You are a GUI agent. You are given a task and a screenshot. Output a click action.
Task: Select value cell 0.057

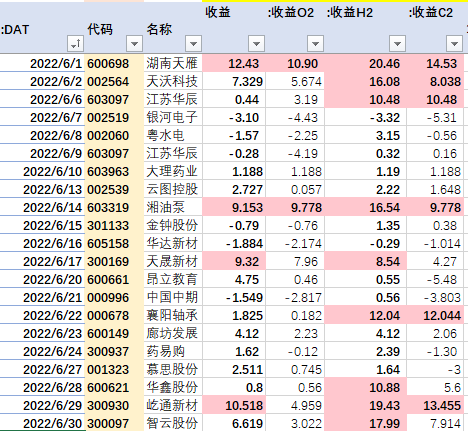[295, 189]
